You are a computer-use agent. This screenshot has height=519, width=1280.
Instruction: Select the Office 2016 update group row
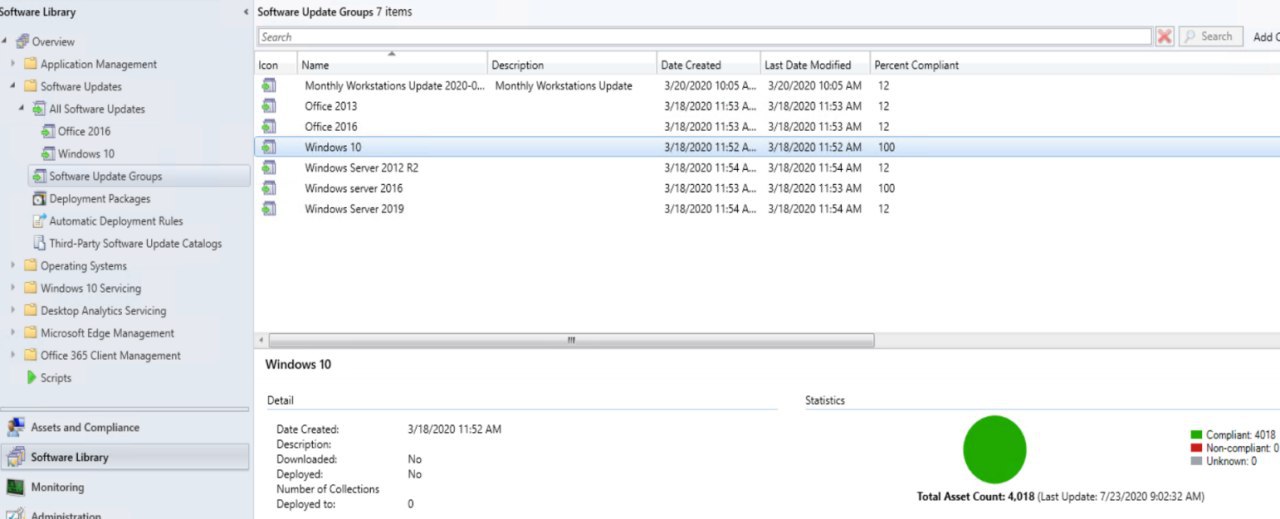point(767,127)
